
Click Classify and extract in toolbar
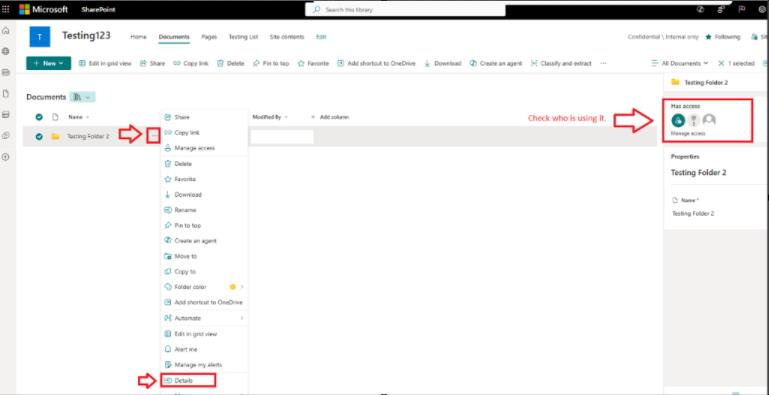pos(561,63)
